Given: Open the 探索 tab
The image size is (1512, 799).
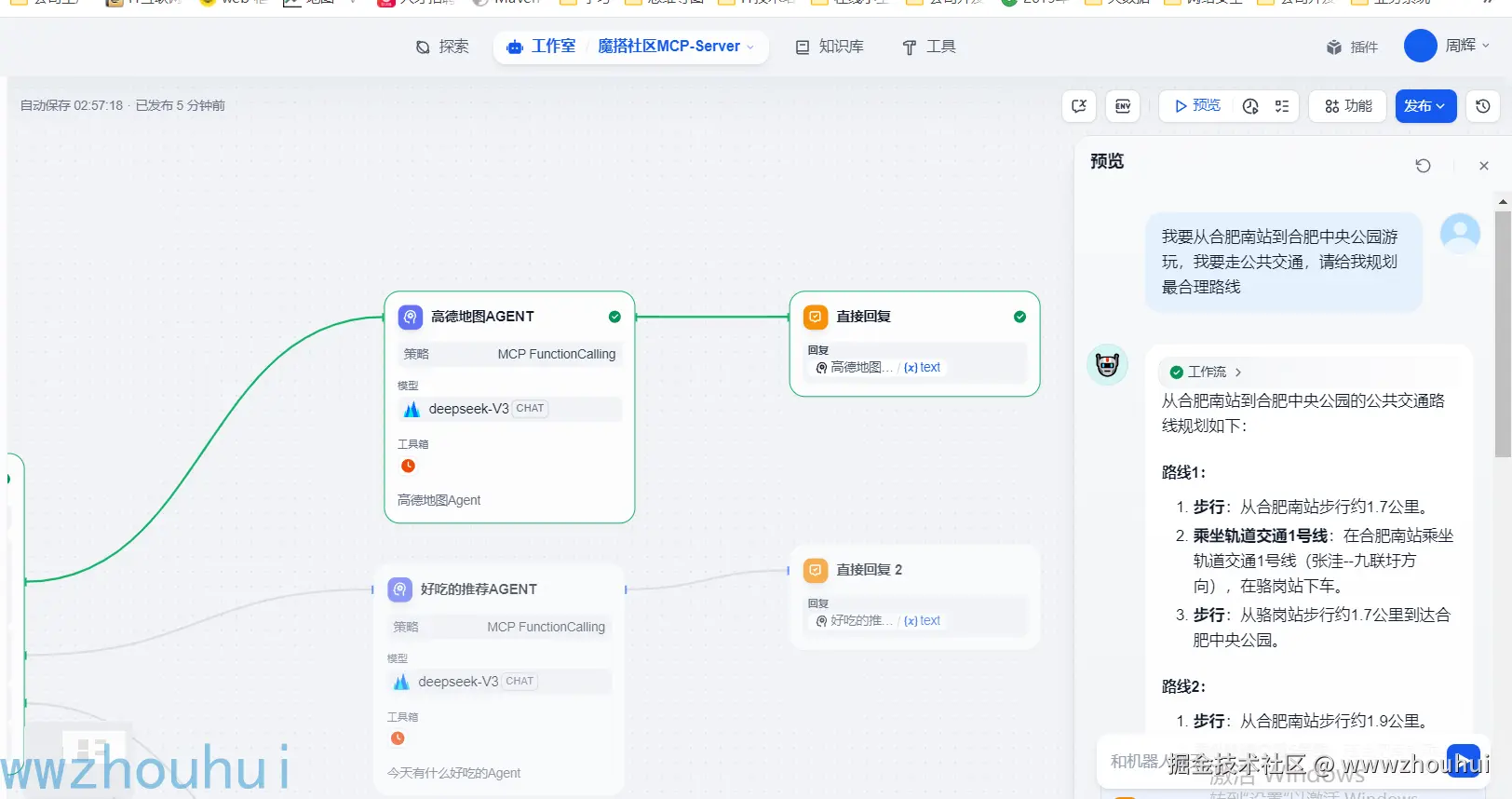Looking at the screenshot, I should (442, 47).
